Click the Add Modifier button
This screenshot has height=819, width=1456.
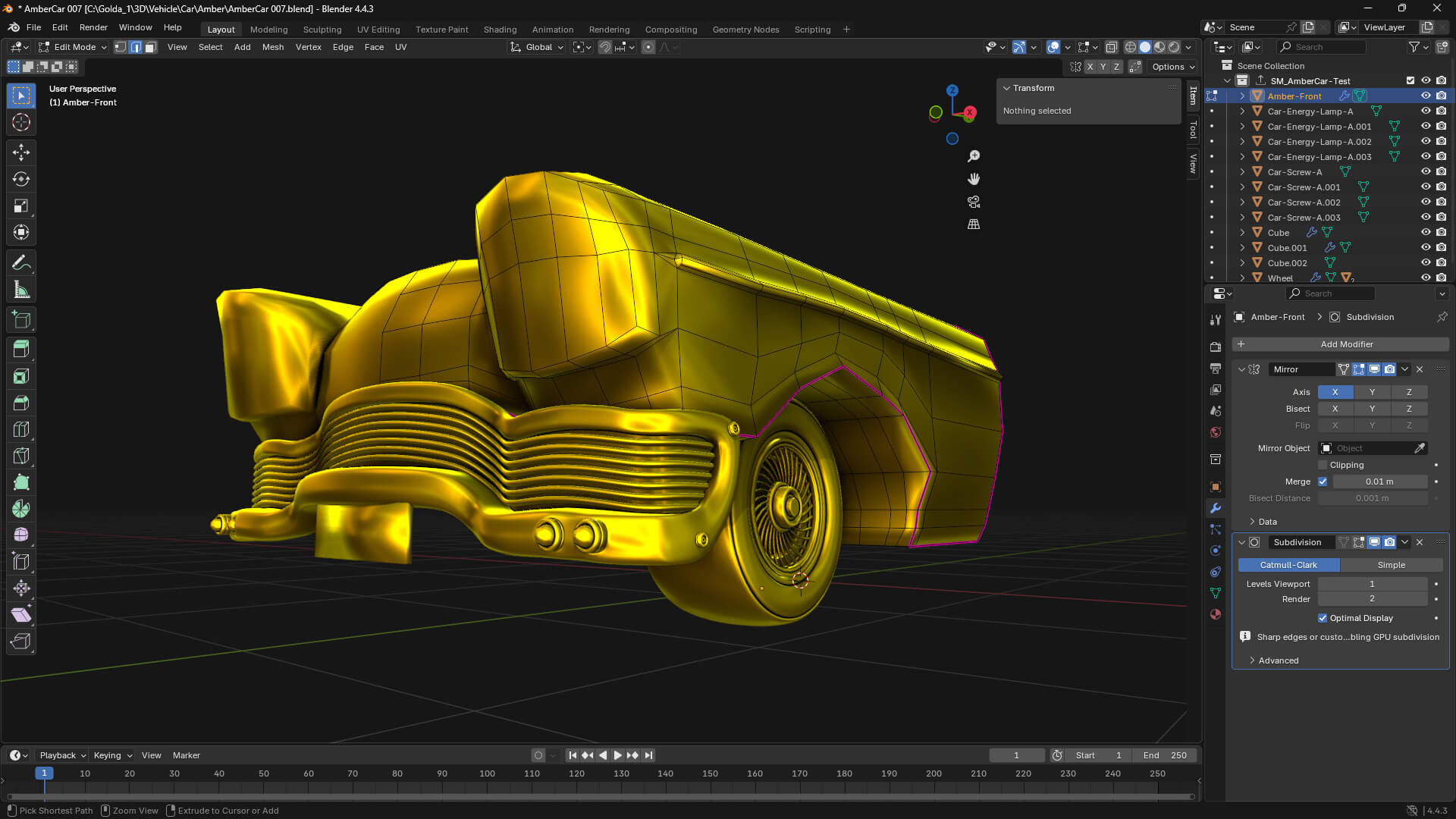[1347, 344]
